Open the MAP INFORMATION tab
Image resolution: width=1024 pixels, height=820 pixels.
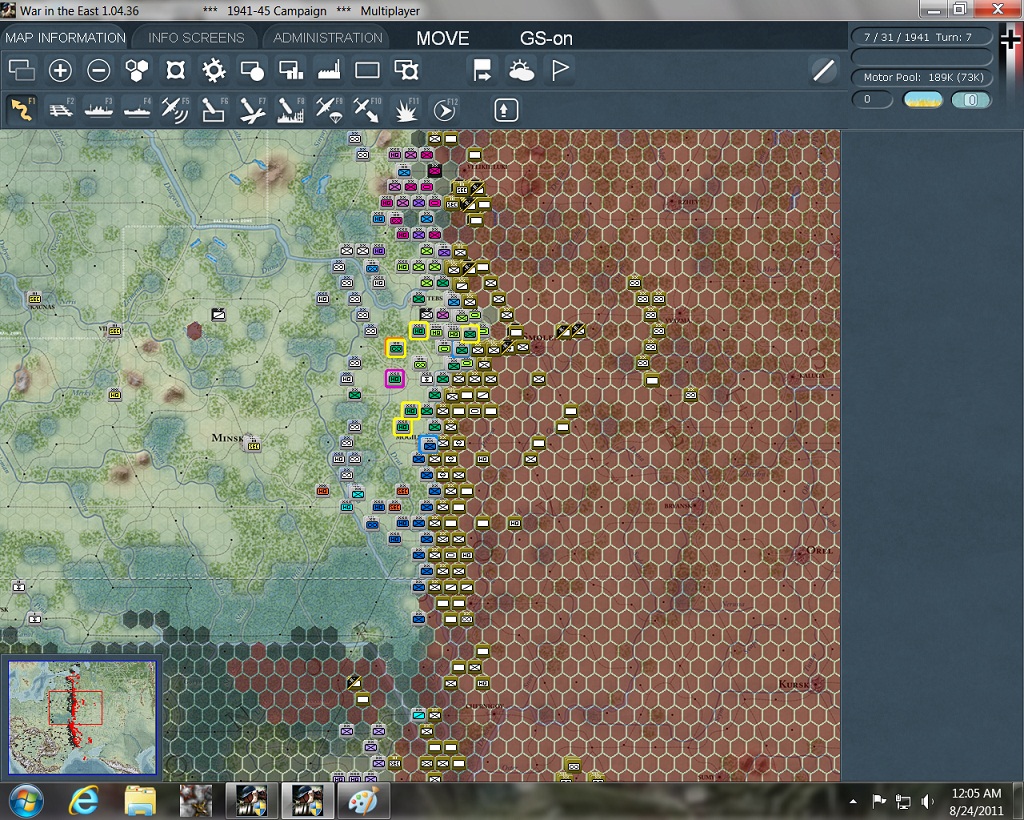pos(65,38)
